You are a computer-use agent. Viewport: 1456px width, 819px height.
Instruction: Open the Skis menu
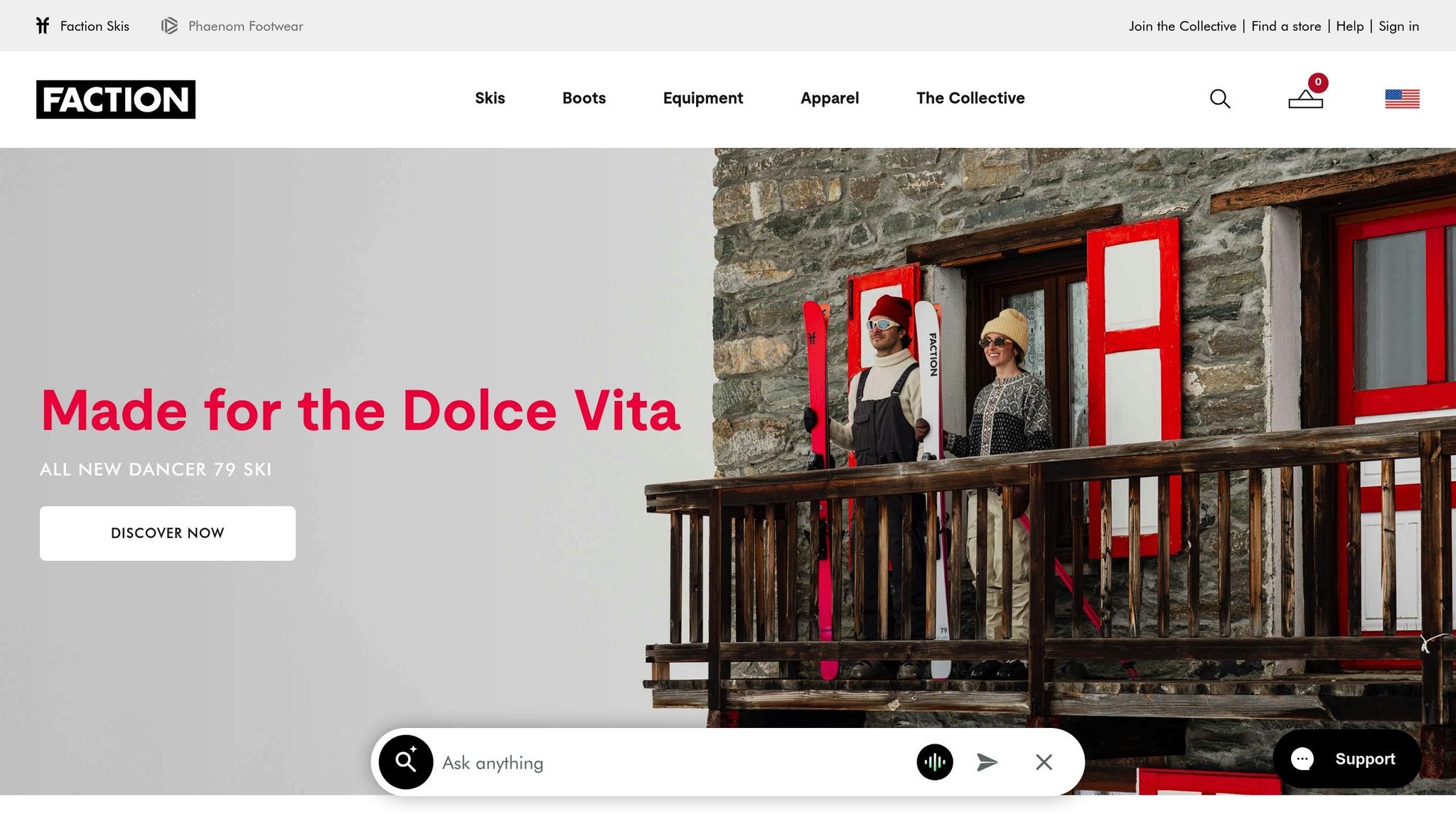point(490,98)
